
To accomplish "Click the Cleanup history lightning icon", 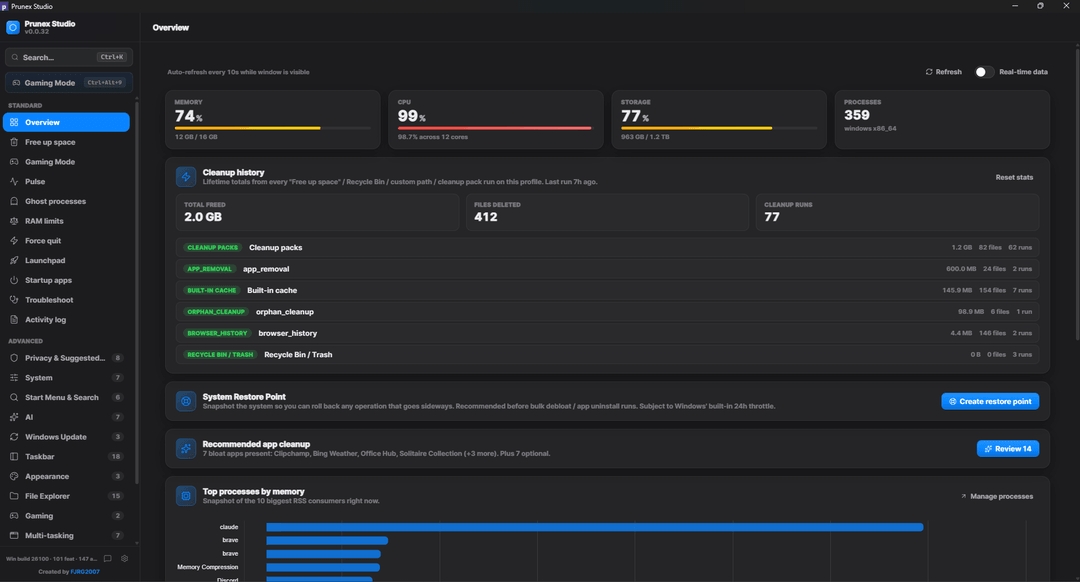I will pos(186,177).
